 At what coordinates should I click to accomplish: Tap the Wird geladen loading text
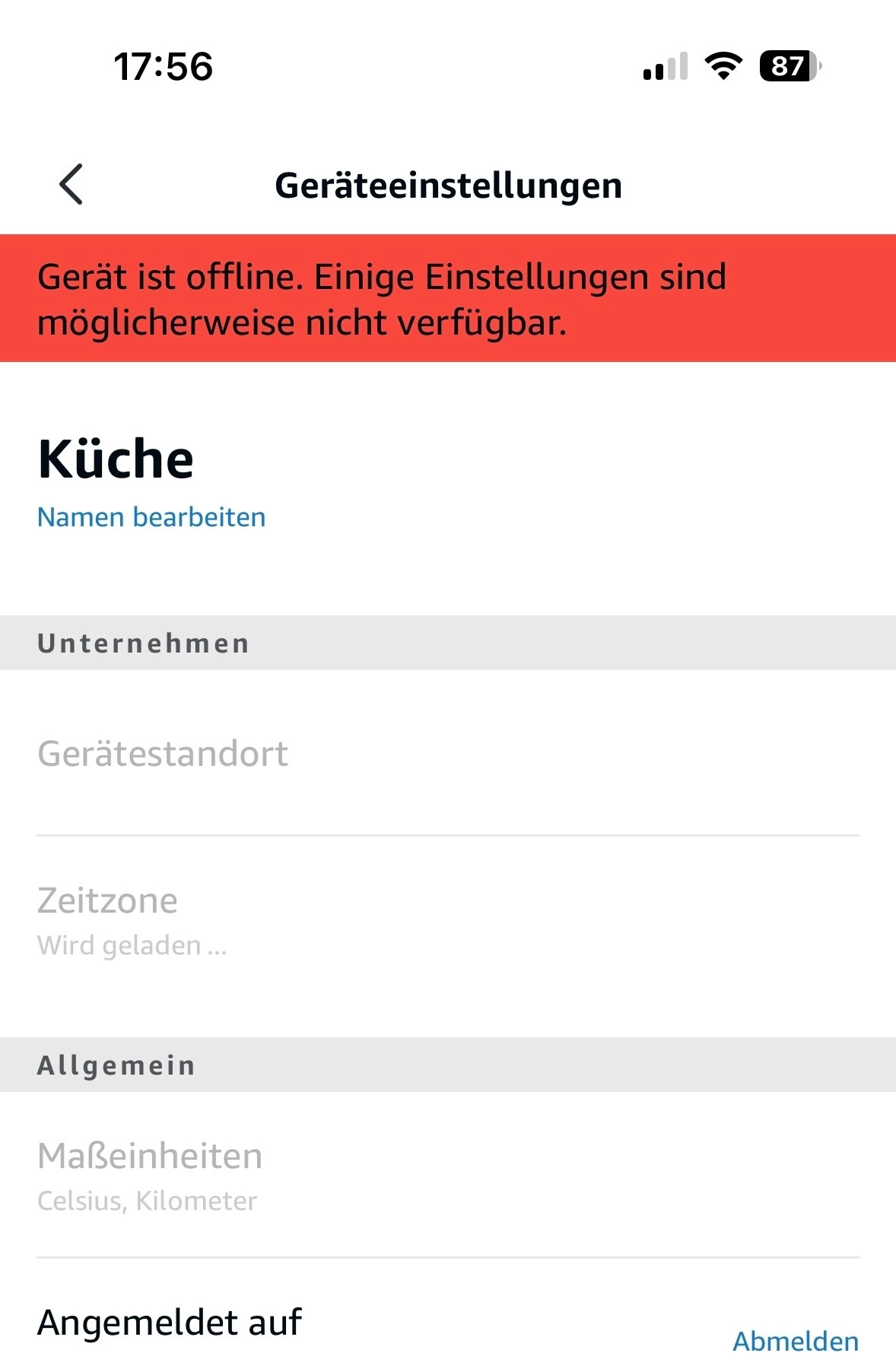point(132,945)
